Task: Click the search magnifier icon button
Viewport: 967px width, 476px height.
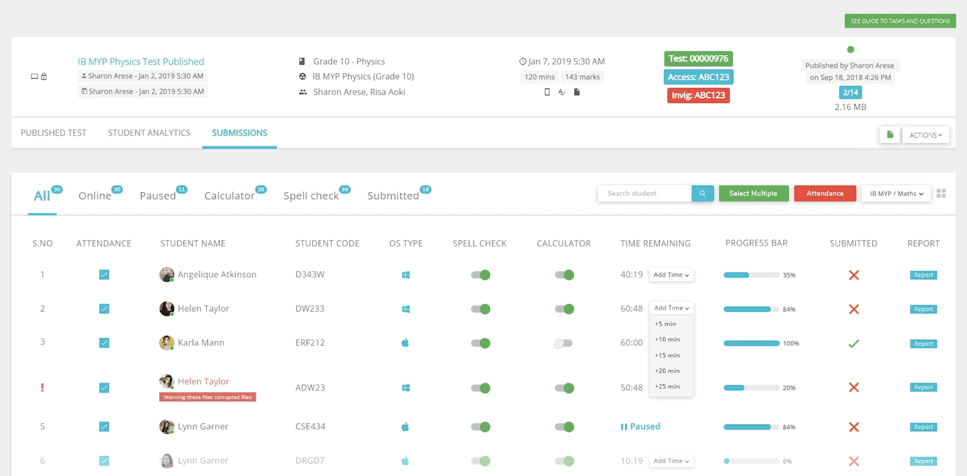Action: 702,194
